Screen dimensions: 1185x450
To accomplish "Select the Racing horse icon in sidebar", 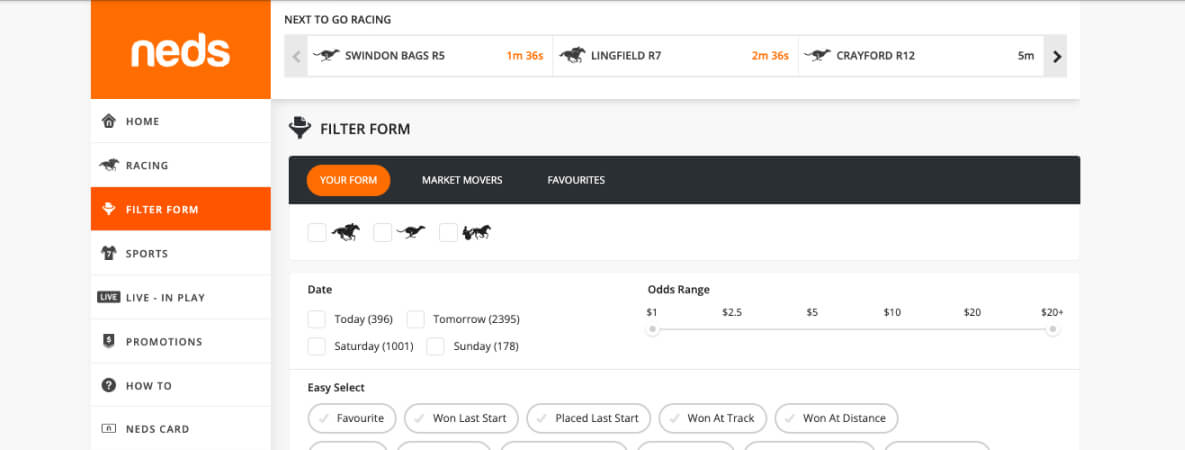I will [109, 165].
